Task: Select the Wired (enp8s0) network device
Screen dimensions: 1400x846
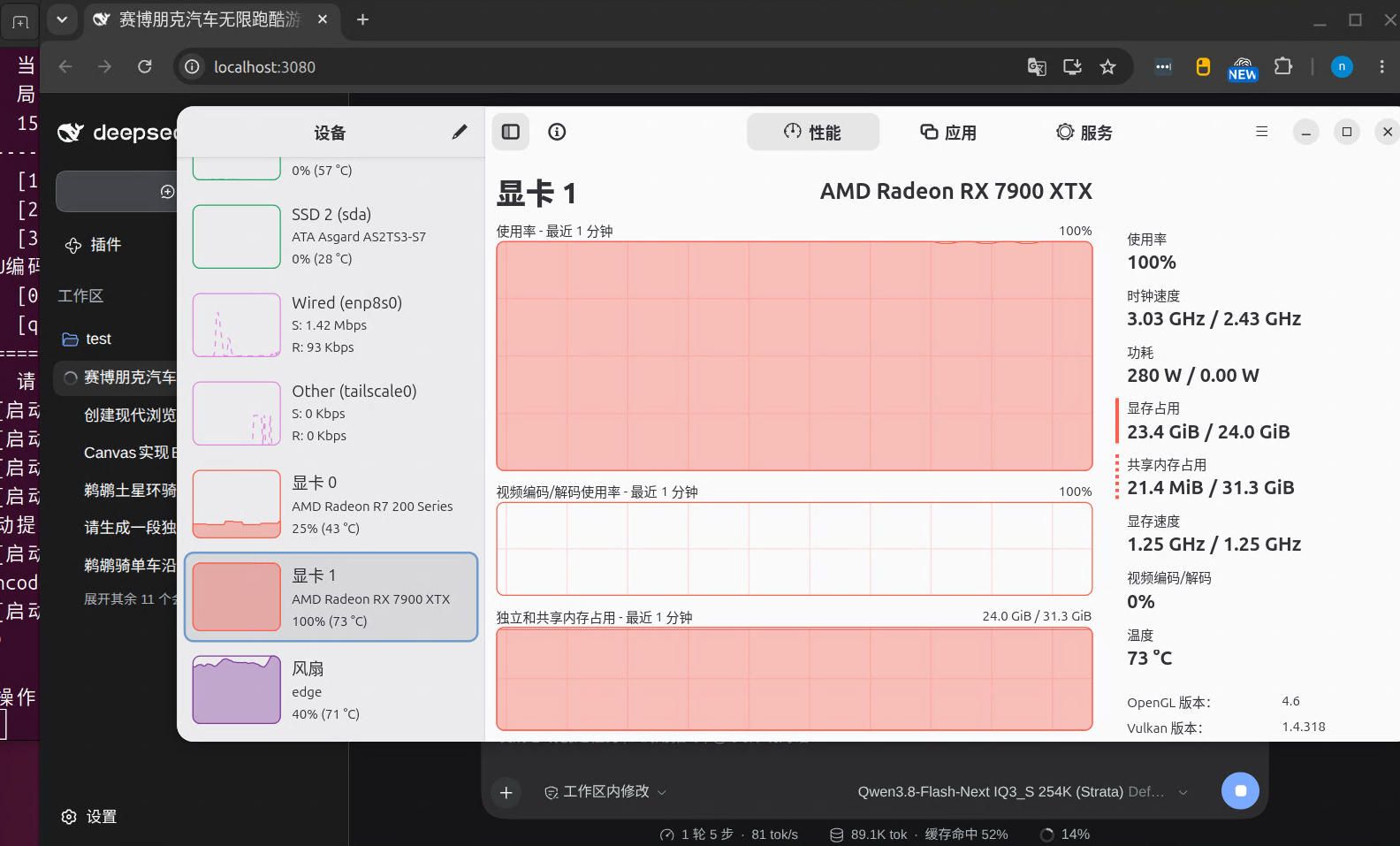Action: tap(331, 324)
